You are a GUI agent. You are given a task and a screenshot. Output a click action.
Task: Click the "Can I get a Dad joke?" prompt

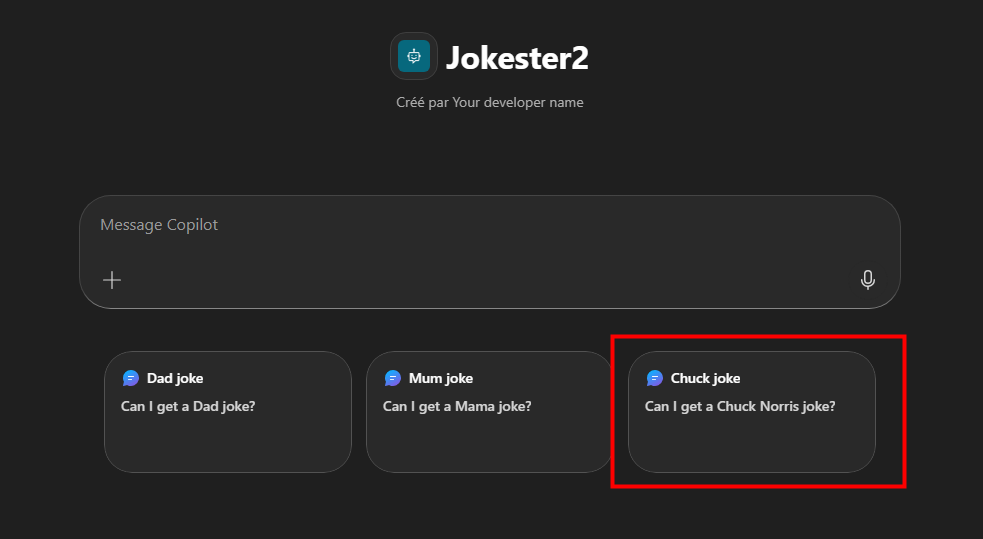point(188,406)
